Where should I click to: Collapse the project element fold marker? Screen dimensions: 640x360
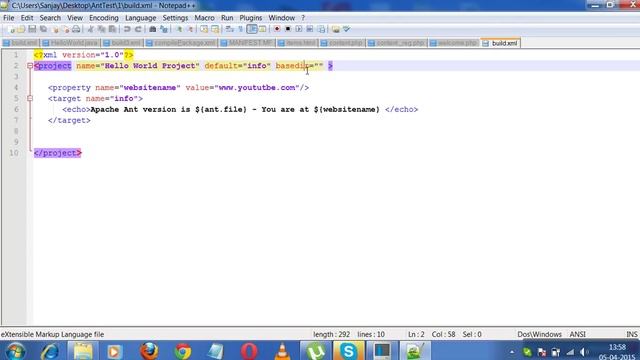30,66
